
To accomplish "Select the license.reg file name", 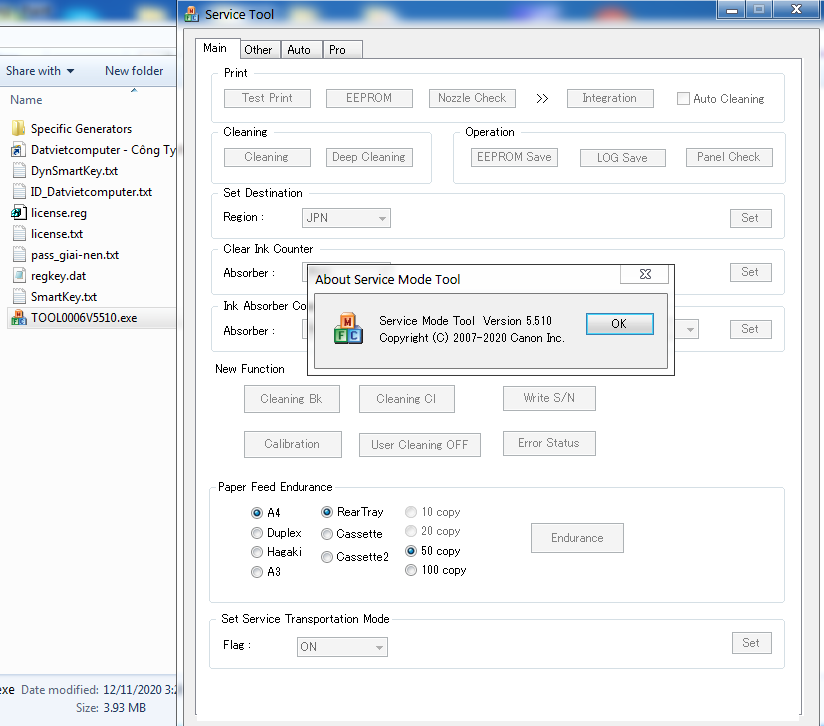I will click(59, 213).
